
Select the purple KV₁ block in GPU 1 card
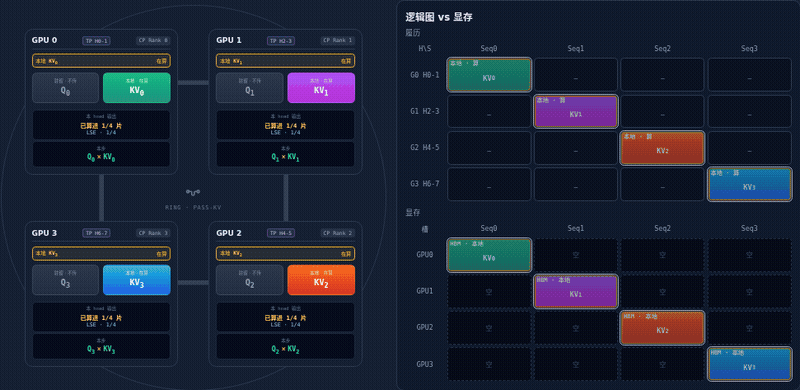tap(321, 88)
